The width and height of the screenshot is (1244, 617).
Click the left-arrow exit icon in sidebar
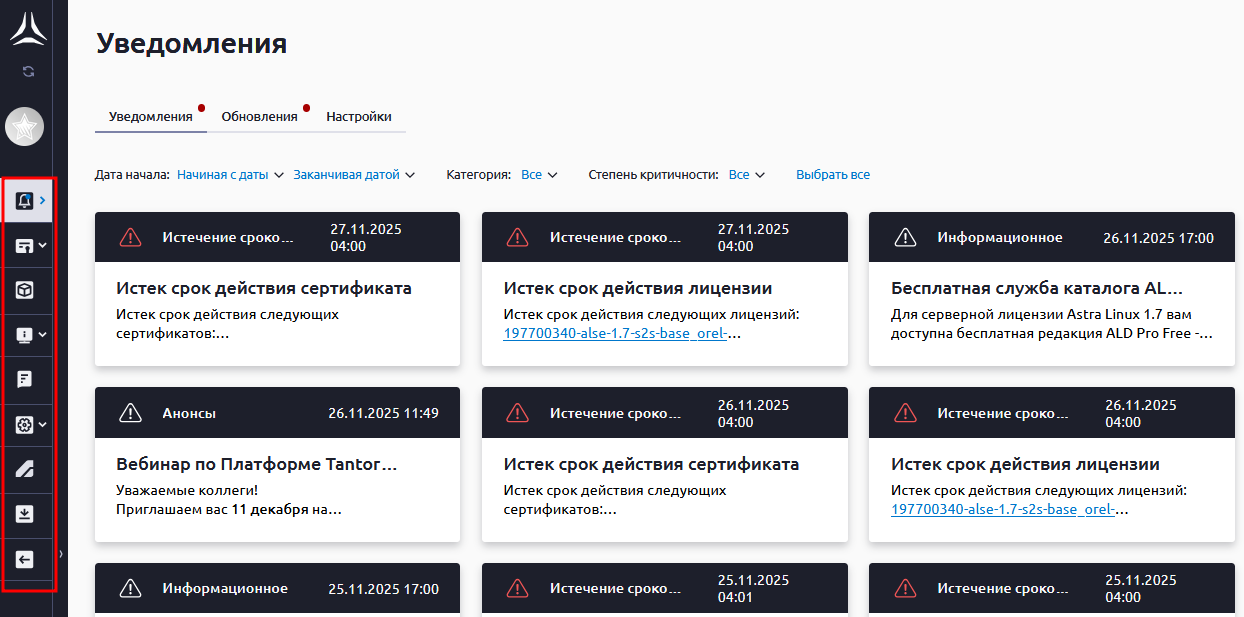tap(25, 560)
